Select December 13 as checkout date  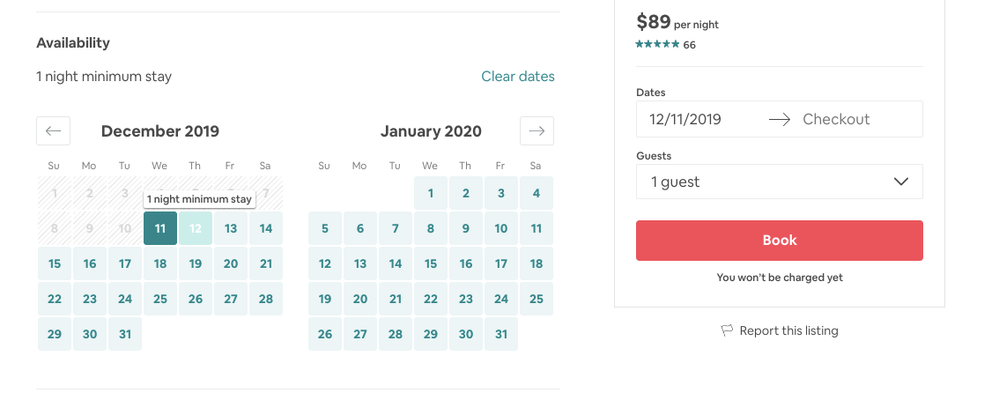[231, 228]
